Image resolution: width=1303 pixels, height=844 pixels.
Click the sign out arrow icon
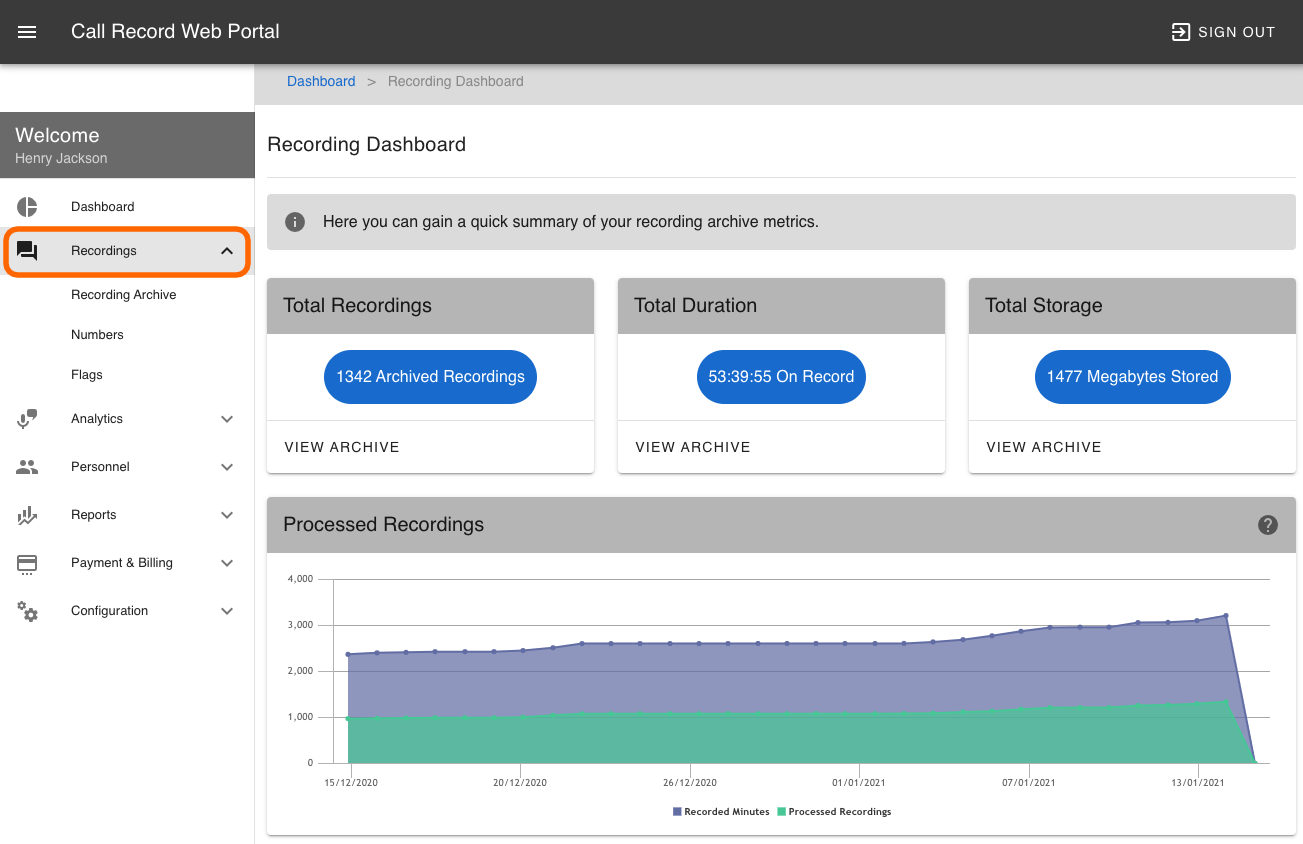pyautogui.click(x=1181, y=32)
